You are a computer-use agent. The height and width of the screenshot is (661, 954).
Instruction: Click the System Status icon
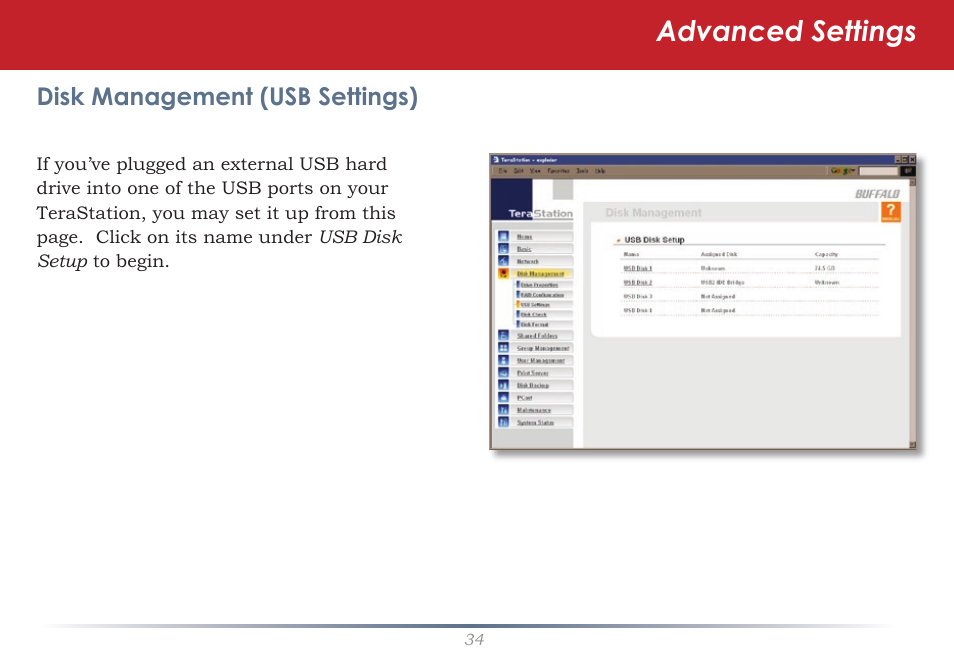coord(503,422)
